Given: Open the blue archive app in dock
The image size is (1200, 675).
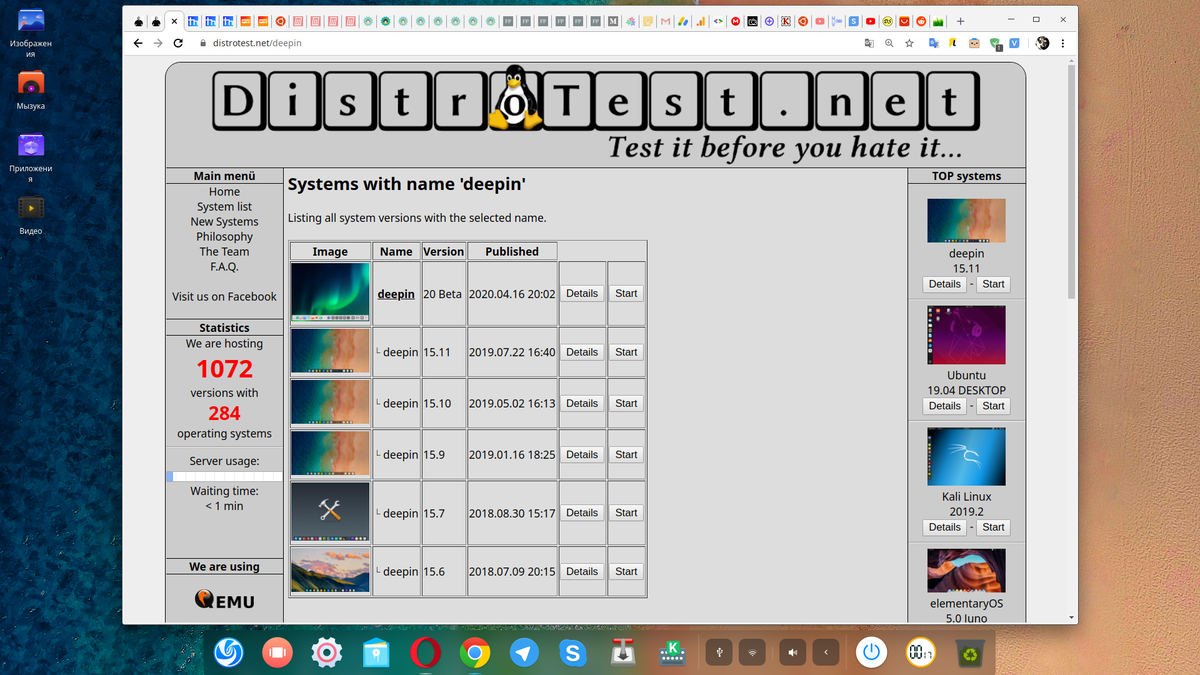Looking at the screenshot, I should pos(376,653).
